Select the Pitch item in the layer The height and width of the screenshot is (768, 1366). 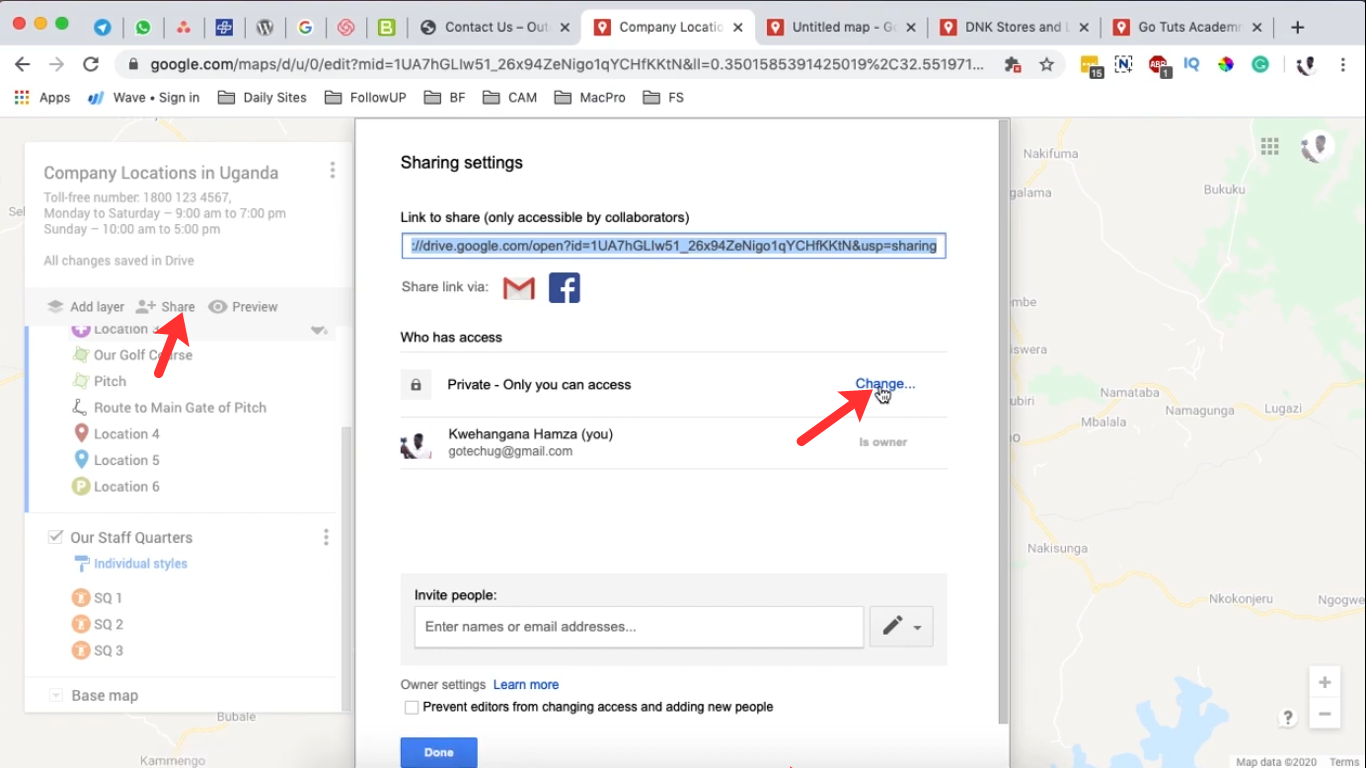[110, 381]
